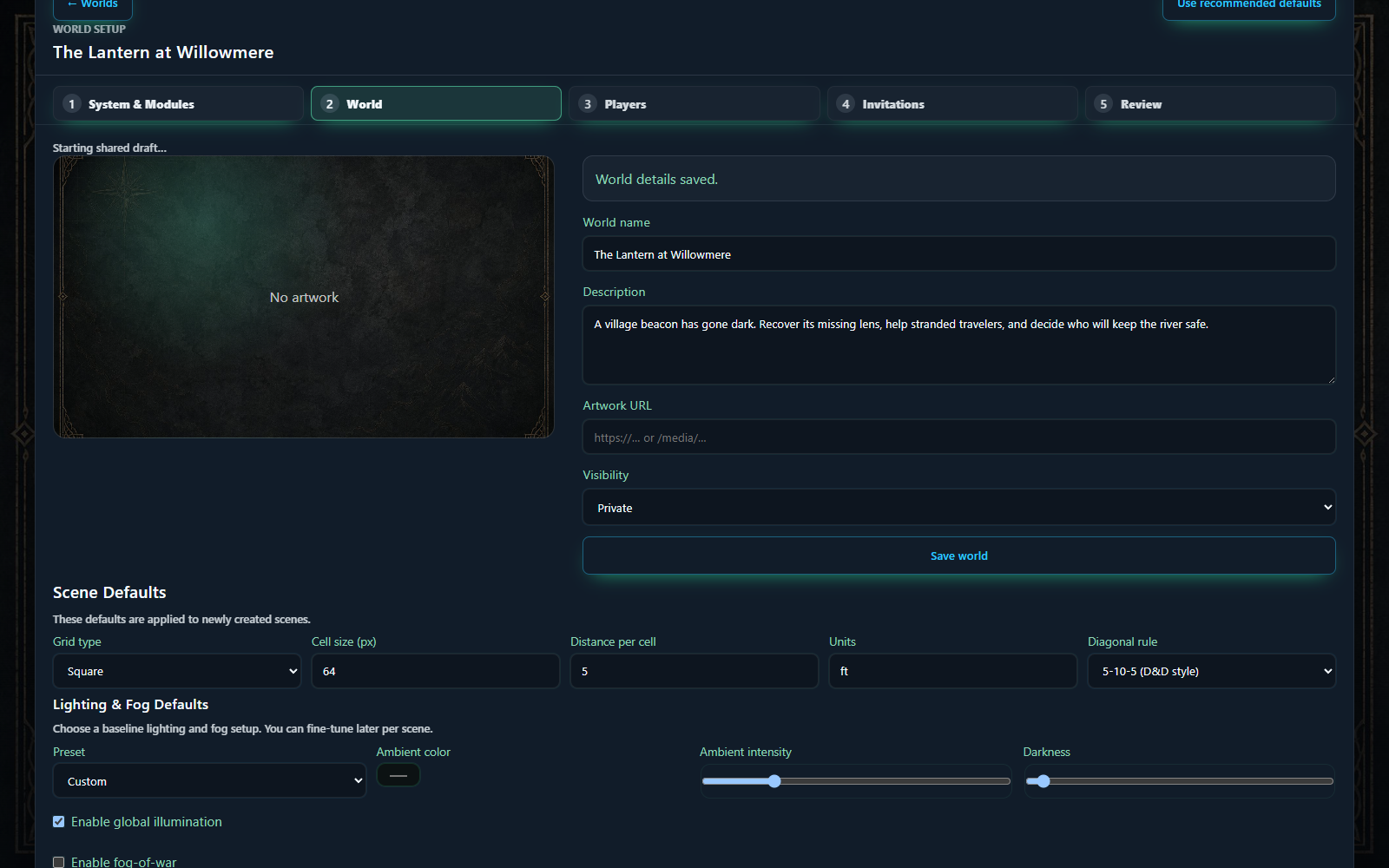Open the System & Modules step

pyautogui.click(x=178, y=103)
